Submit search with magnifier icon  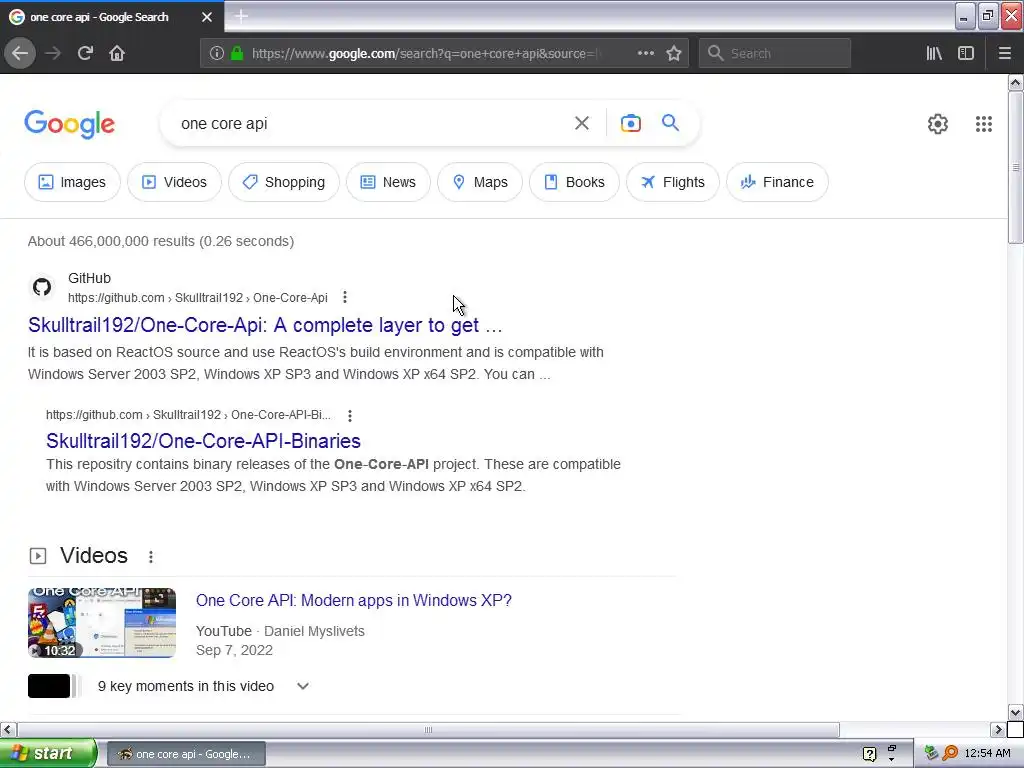point(671,123)
